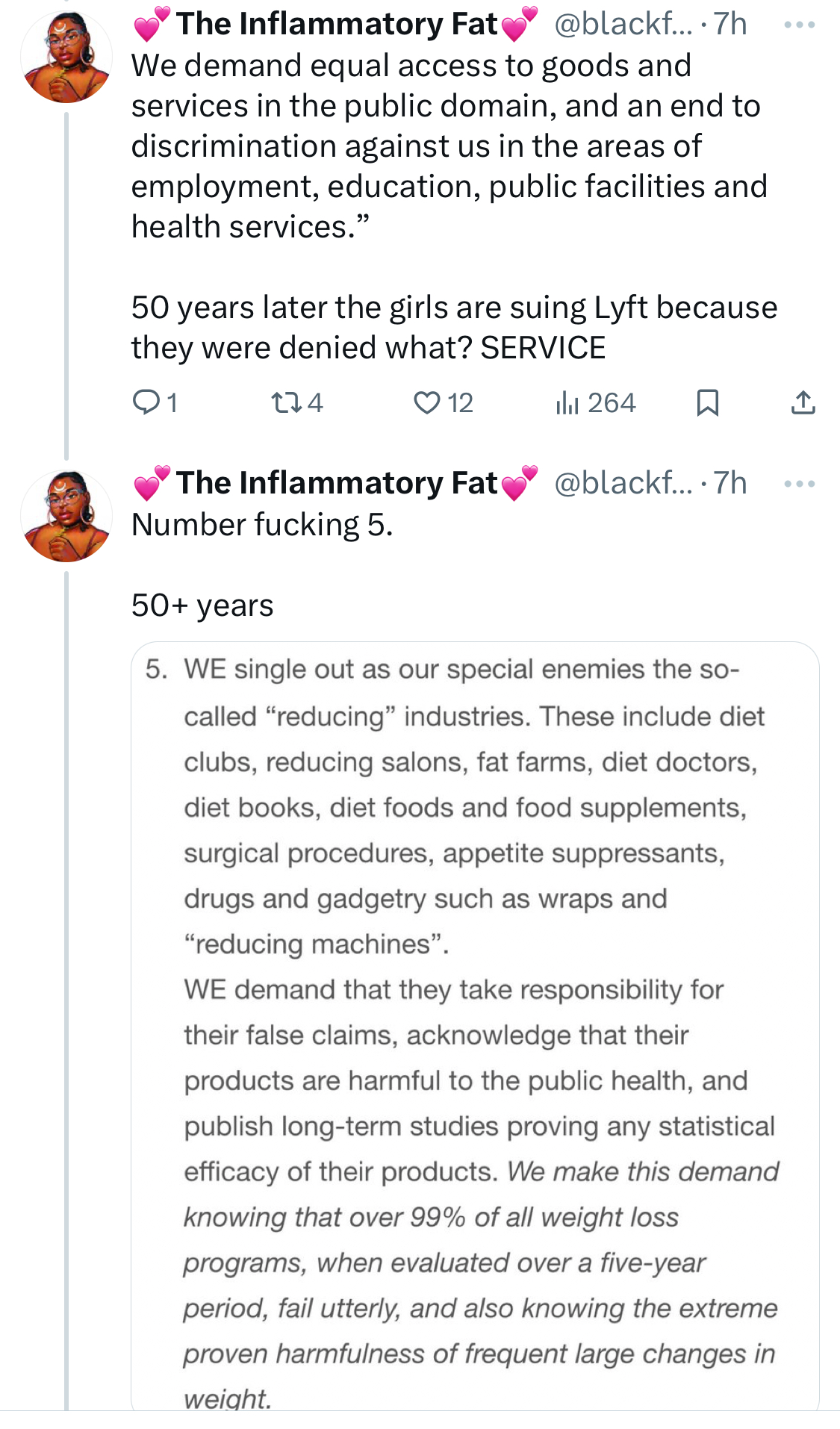Reply to the Lyft service tweet
The height and width of the screenshot is (1429, 840).
[x=146, y=403]
